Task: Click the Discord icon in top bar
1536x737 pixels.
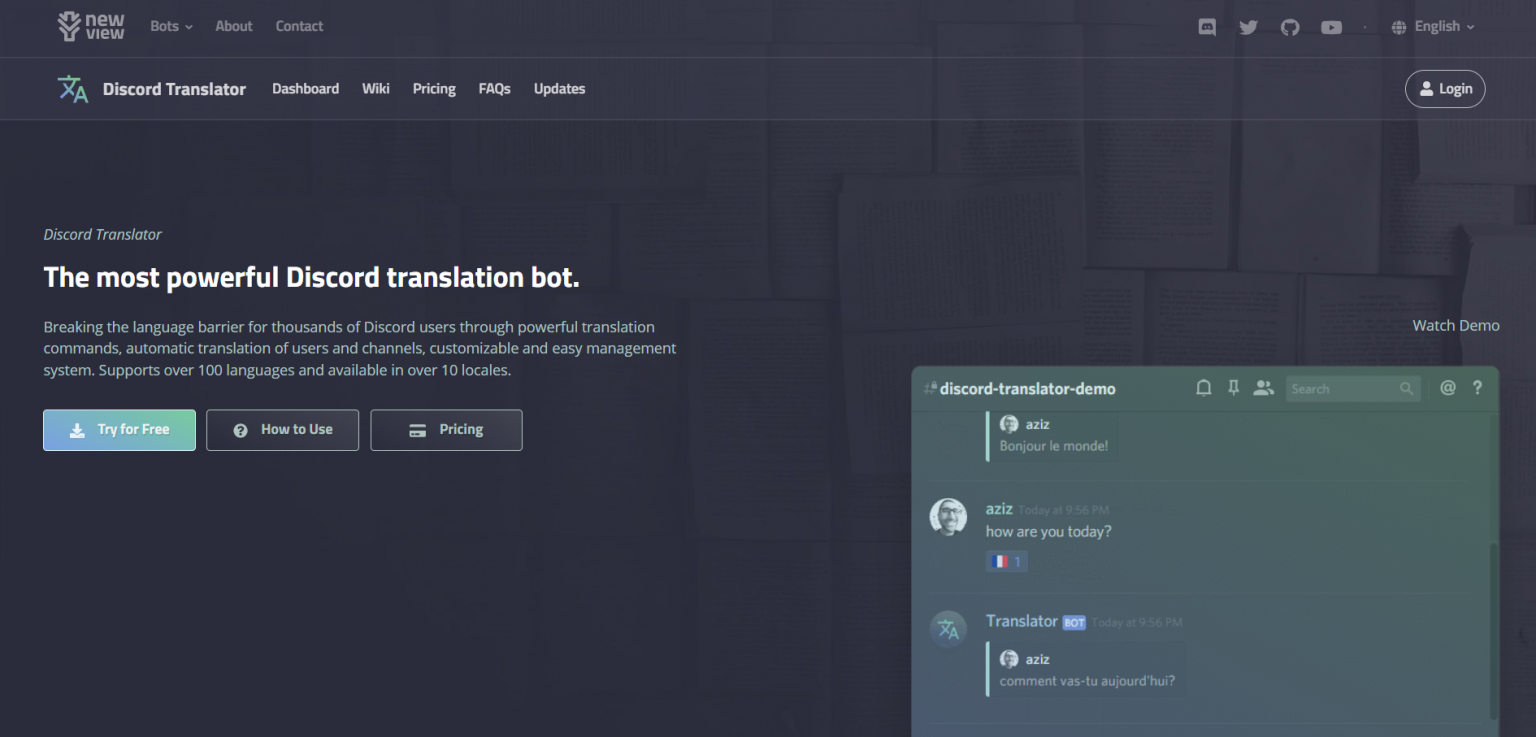Action: point(1207,27)
